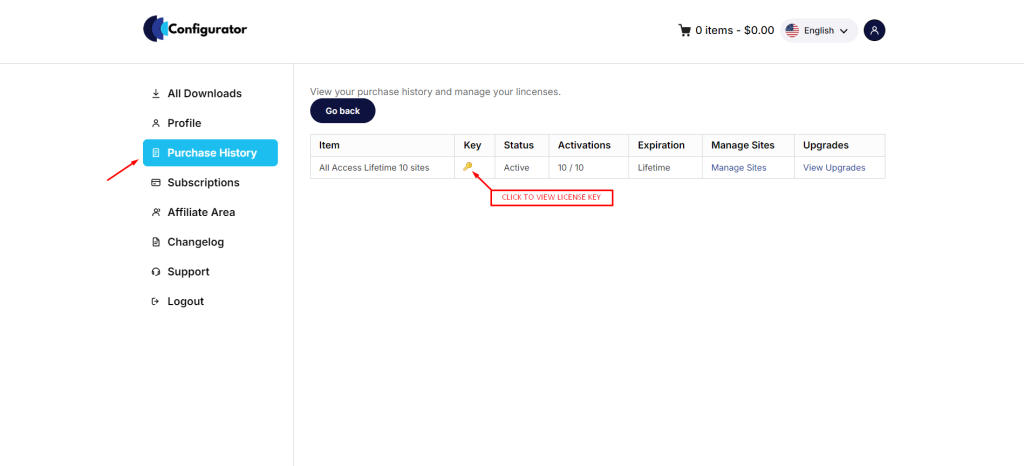1024x466 pixels.
Task: Follow the View Upgrades link
Action: coord(834,168)
